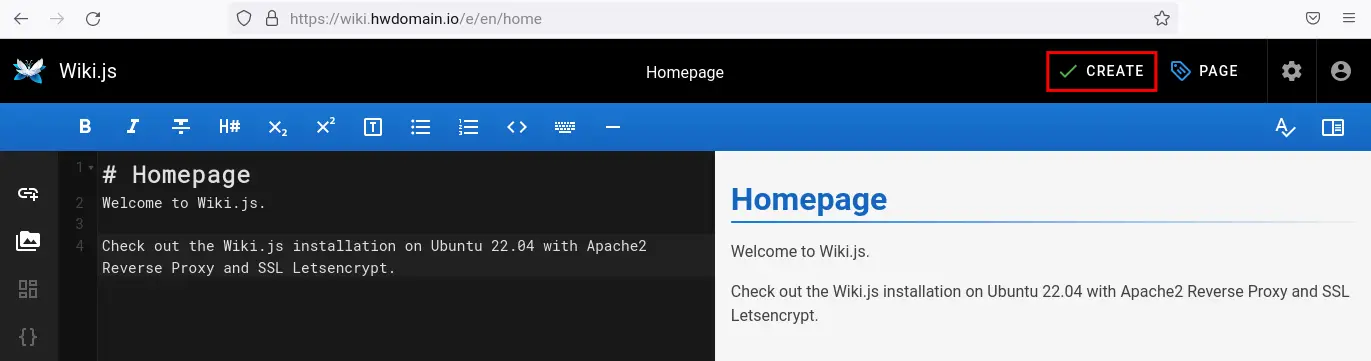Insert a blockquote text box

tap(373, 127)
